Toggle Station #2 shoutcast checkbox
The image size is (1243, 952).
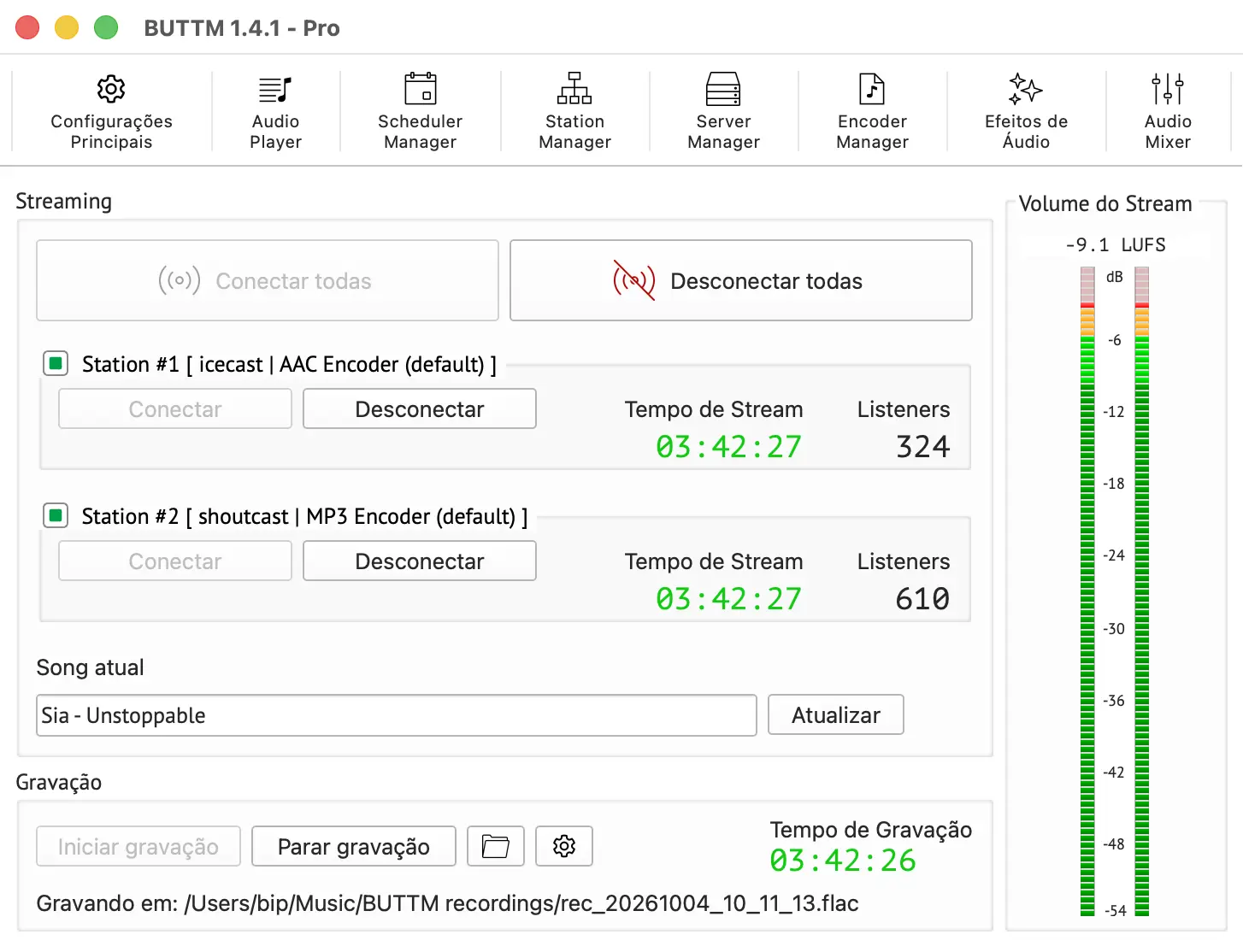[56, 516]
